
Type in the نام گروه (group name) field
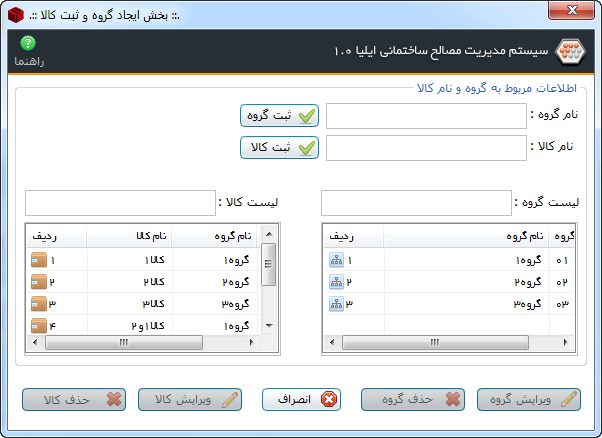click(x=425, y=116)
